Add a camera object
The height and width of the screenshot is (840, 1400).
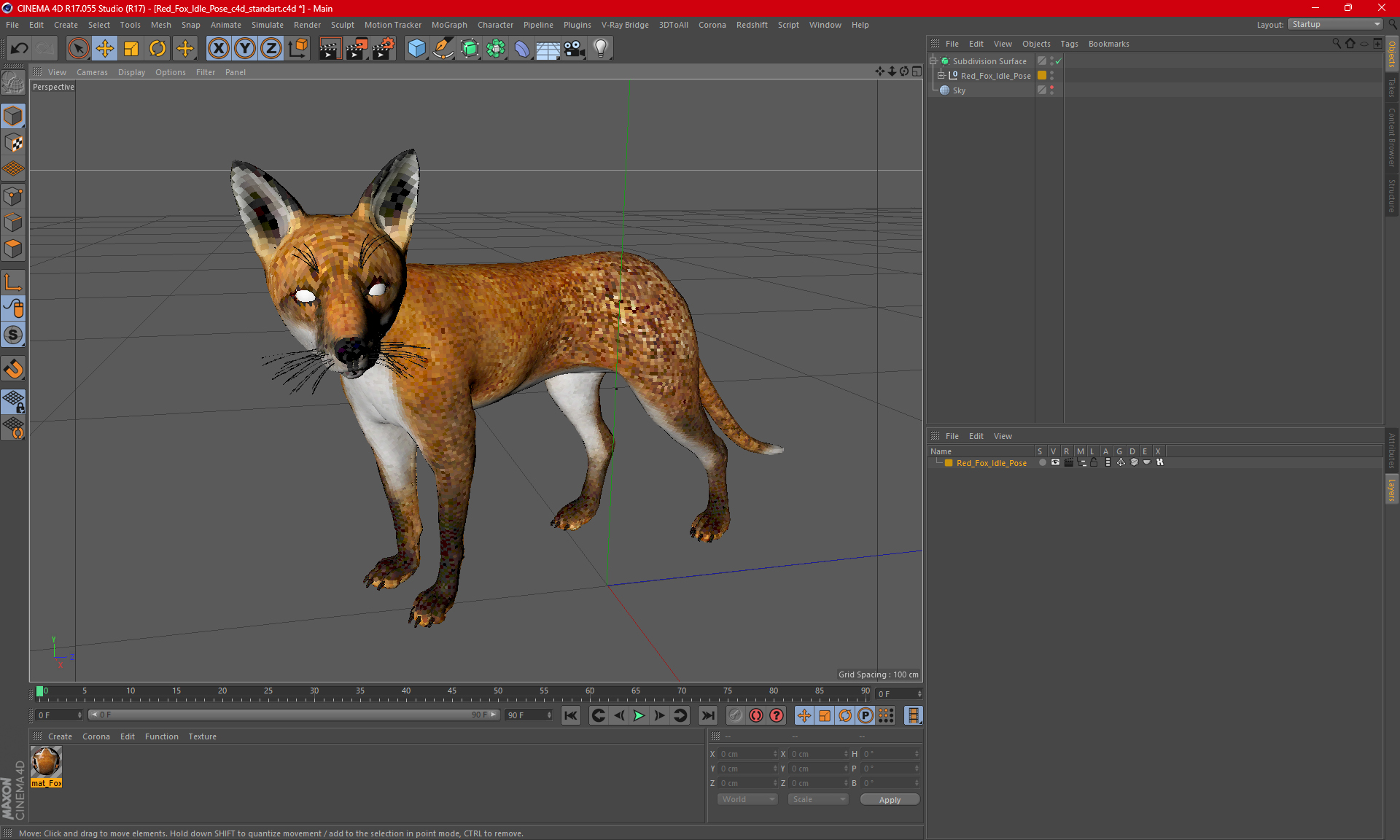(575, 48)
